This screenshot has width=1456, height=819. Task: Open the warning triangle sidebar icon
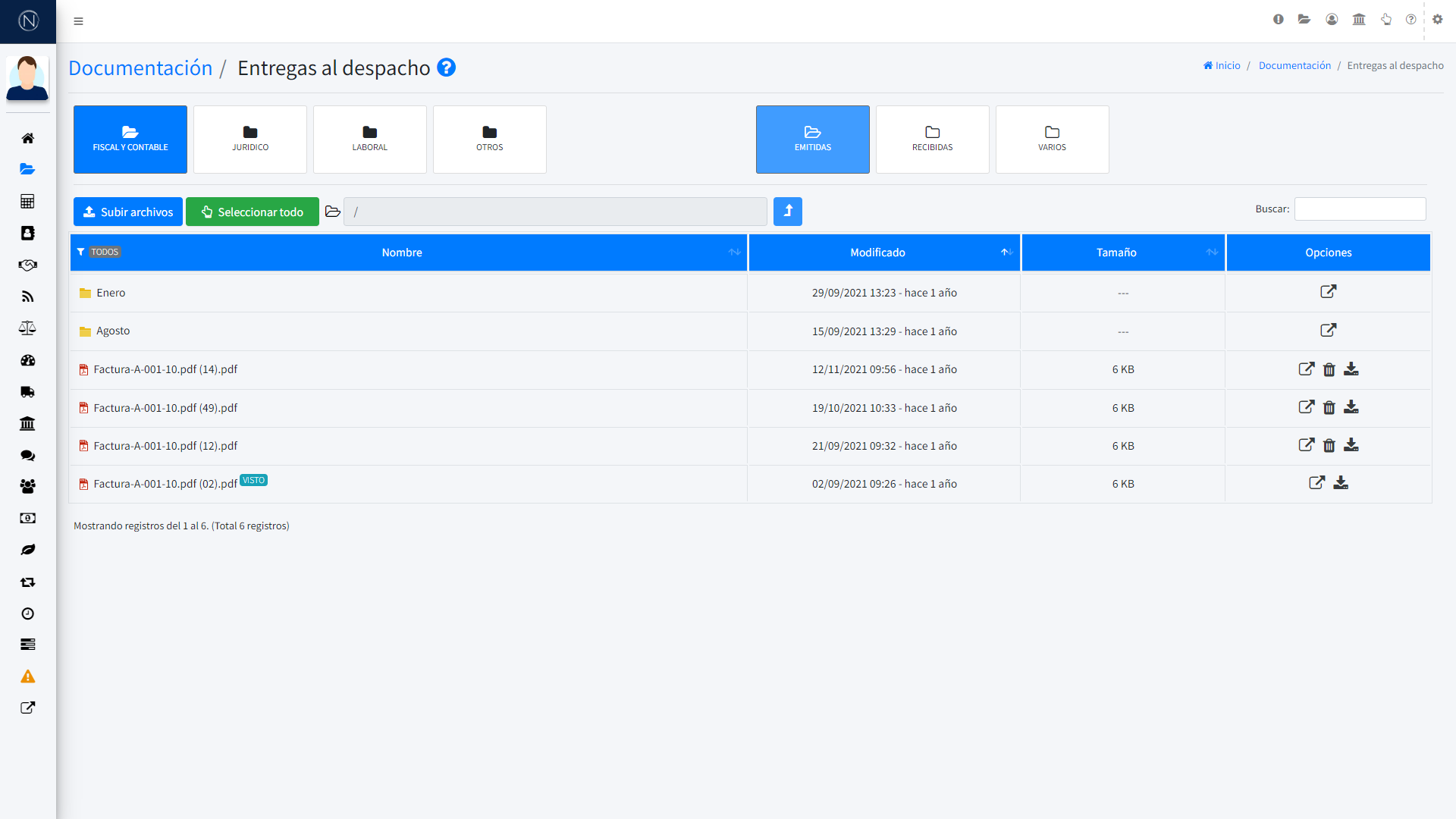[x=27, y=676]
